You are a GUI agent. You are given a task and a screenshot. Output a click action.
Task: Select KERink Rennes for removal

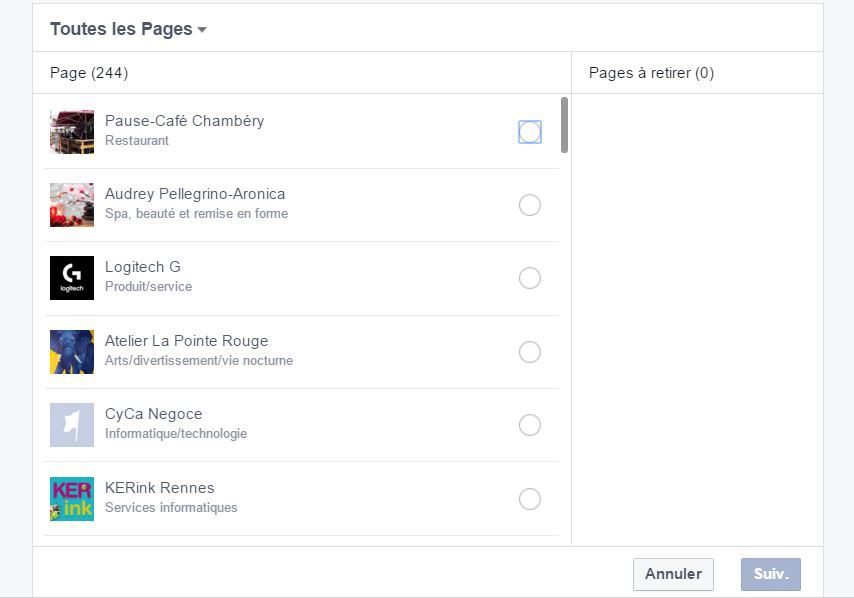(x=529, y=498)
